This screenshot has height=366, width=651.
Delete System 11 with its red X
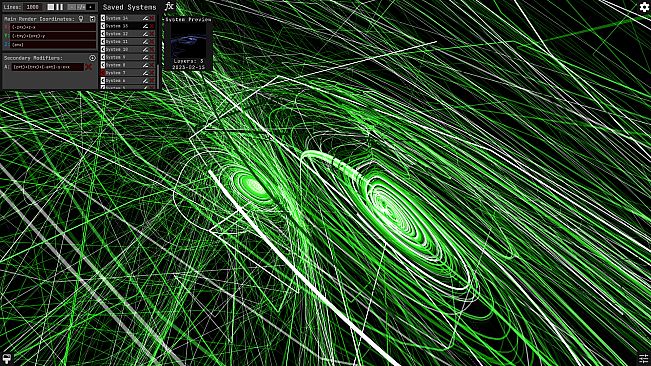152,41
